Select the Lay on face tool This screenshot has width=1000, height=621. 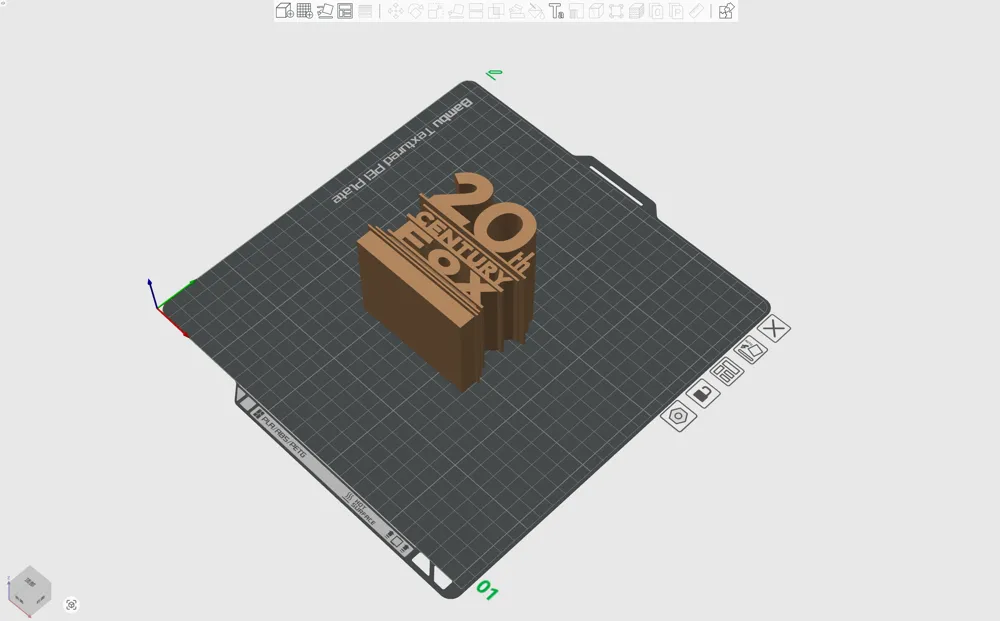(x=456, y=11)
